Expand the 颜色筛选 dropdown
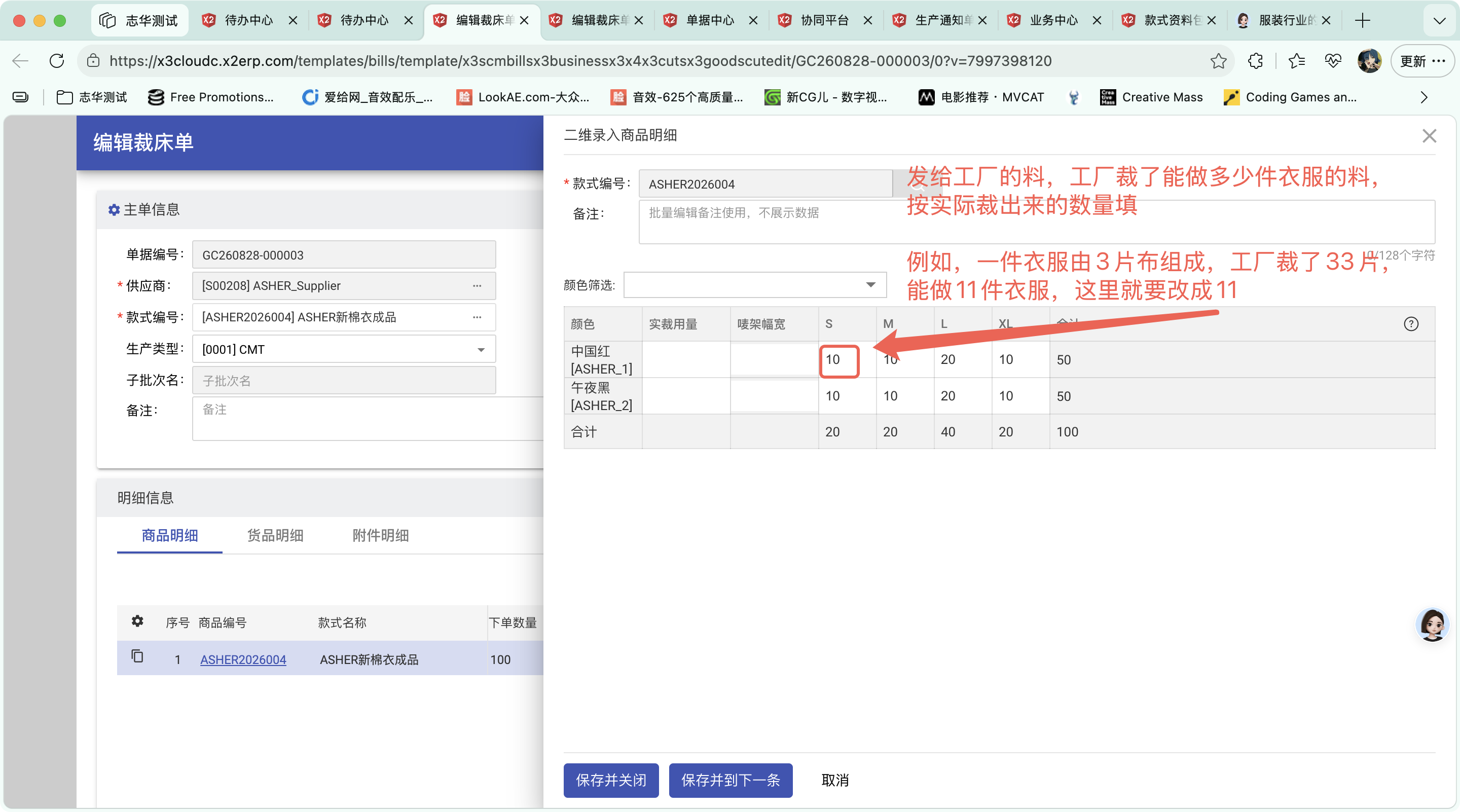Viewport: 1460px width, 812px height. tap(870, 285)
